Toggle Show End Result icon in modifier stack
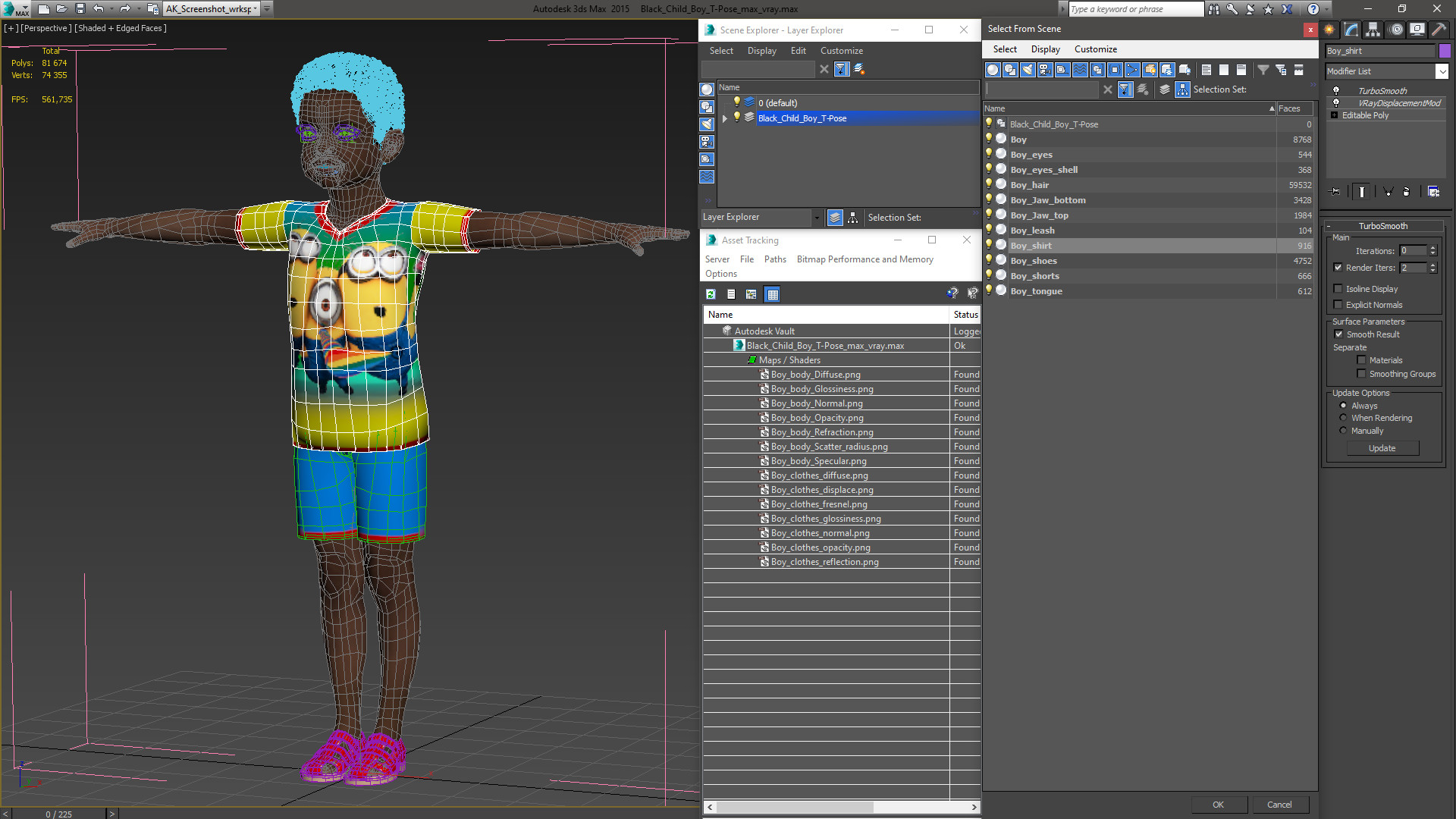Viewport: 1456px width, 819px height. pos(1362,192)
